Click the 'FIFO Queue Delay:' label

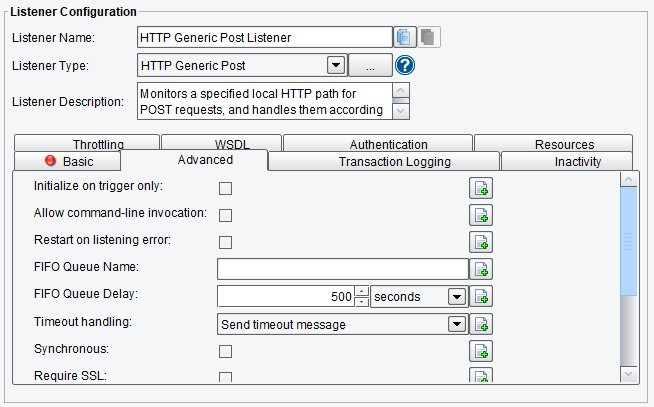(86, 294)
